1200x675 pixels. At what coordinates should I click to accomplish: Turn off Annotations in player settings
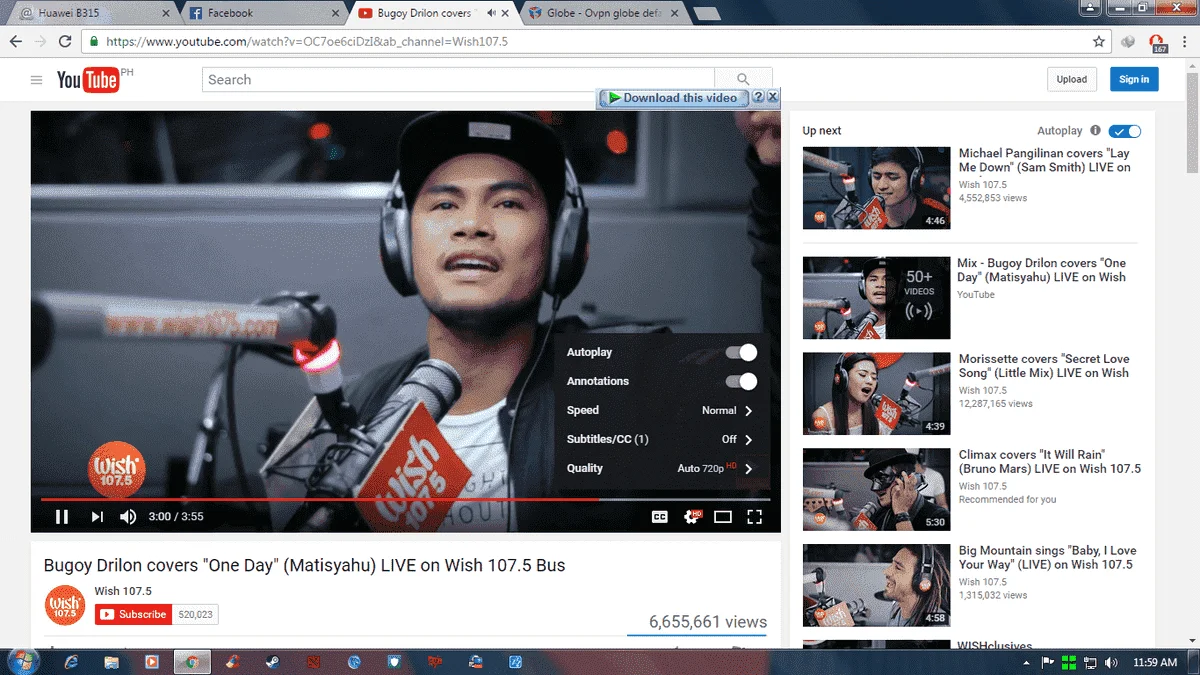click(741, 381)
